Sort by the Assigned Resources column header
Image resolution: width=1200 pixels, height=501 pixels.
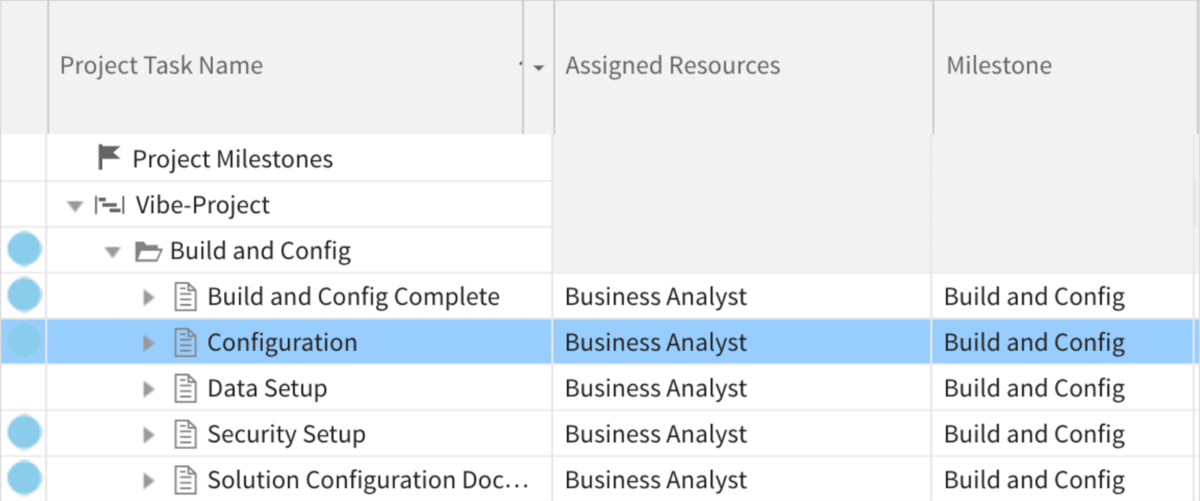[x=672, y=67]
